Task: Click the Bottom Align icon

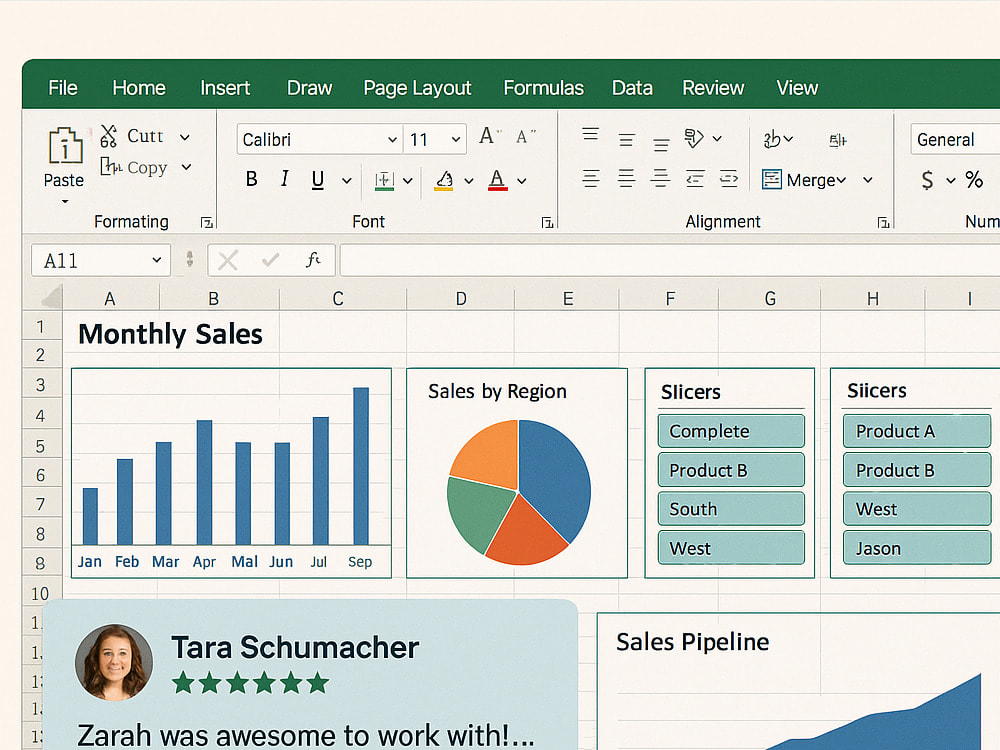Action: (661, 145)
